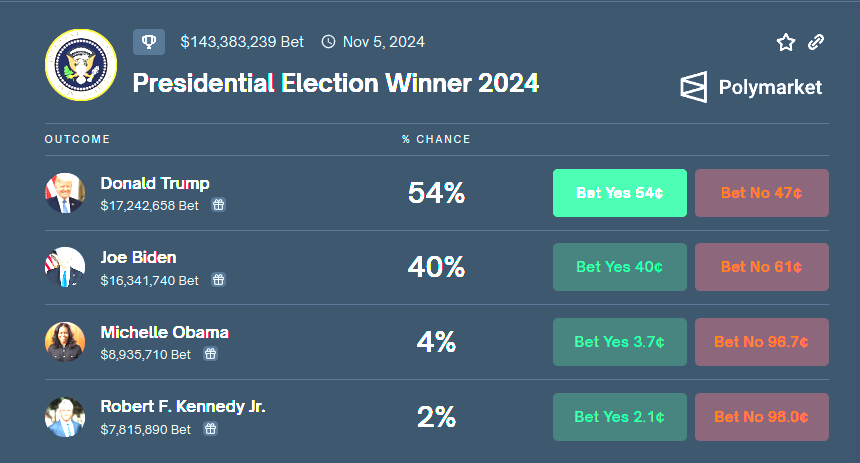Image resolution: width=860 pixels, height=463 pixels.
Task: Select the Robert F. Kennedy Jr. outcome name
Action: point(183,407)
